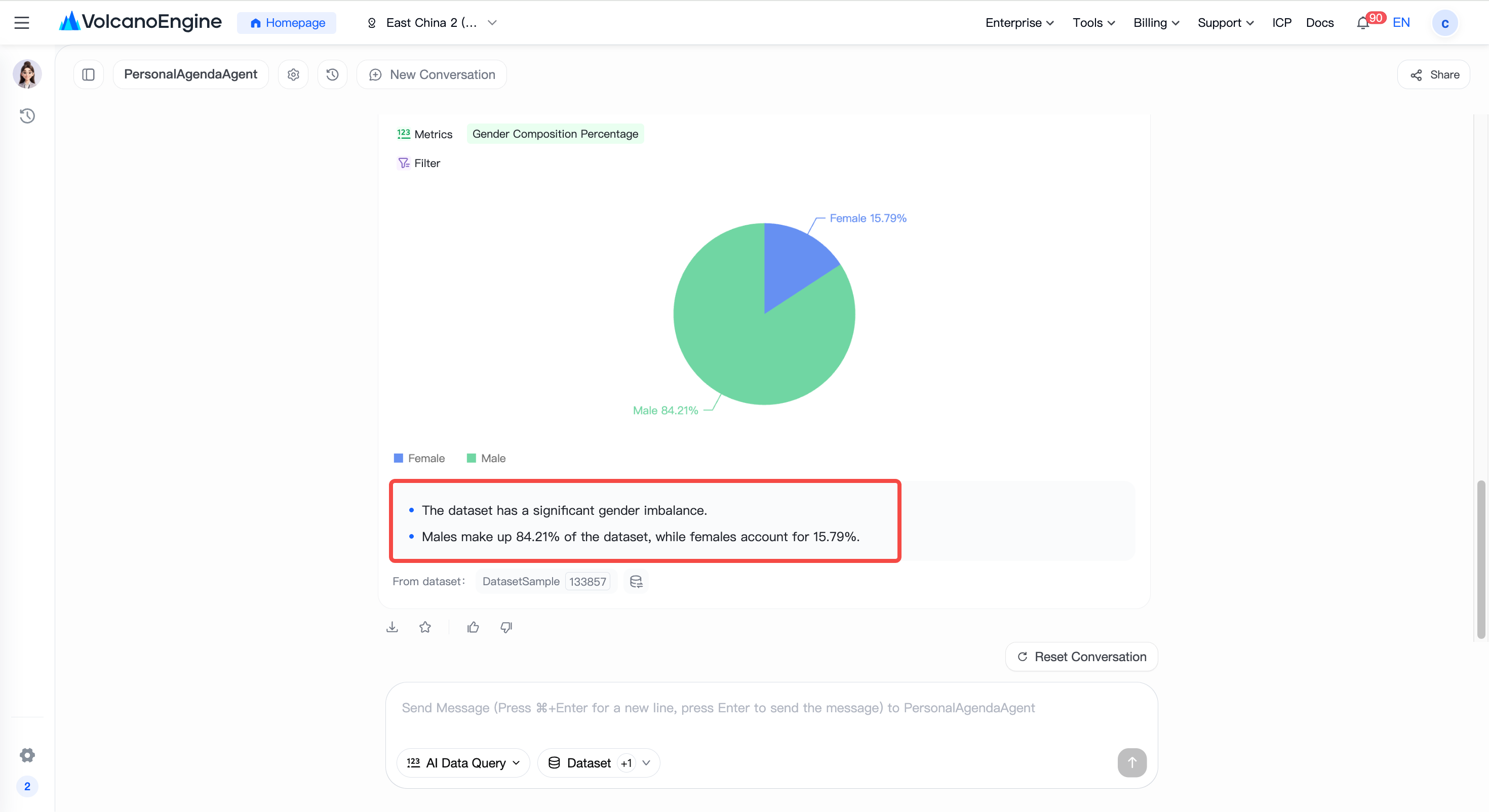Image resolution: width=1489 pixels, height=812 pixels.
Task: Expand the Tools menu
Action: (1093, 23)
